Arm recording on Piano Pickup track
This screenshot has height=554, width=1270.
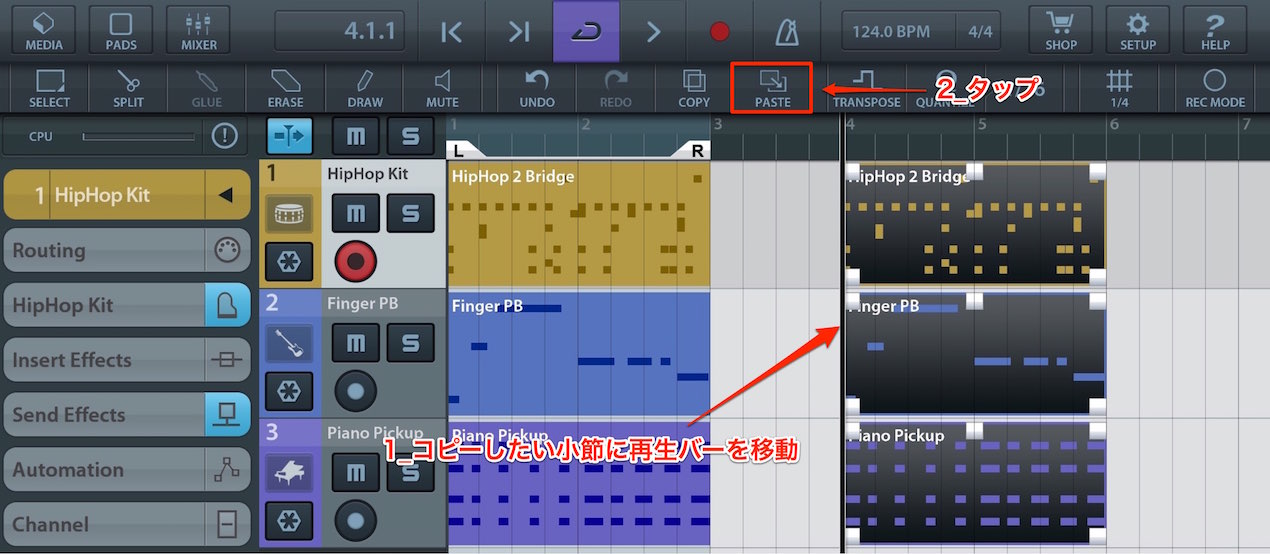pyautogui.click(x=355, y=521)
